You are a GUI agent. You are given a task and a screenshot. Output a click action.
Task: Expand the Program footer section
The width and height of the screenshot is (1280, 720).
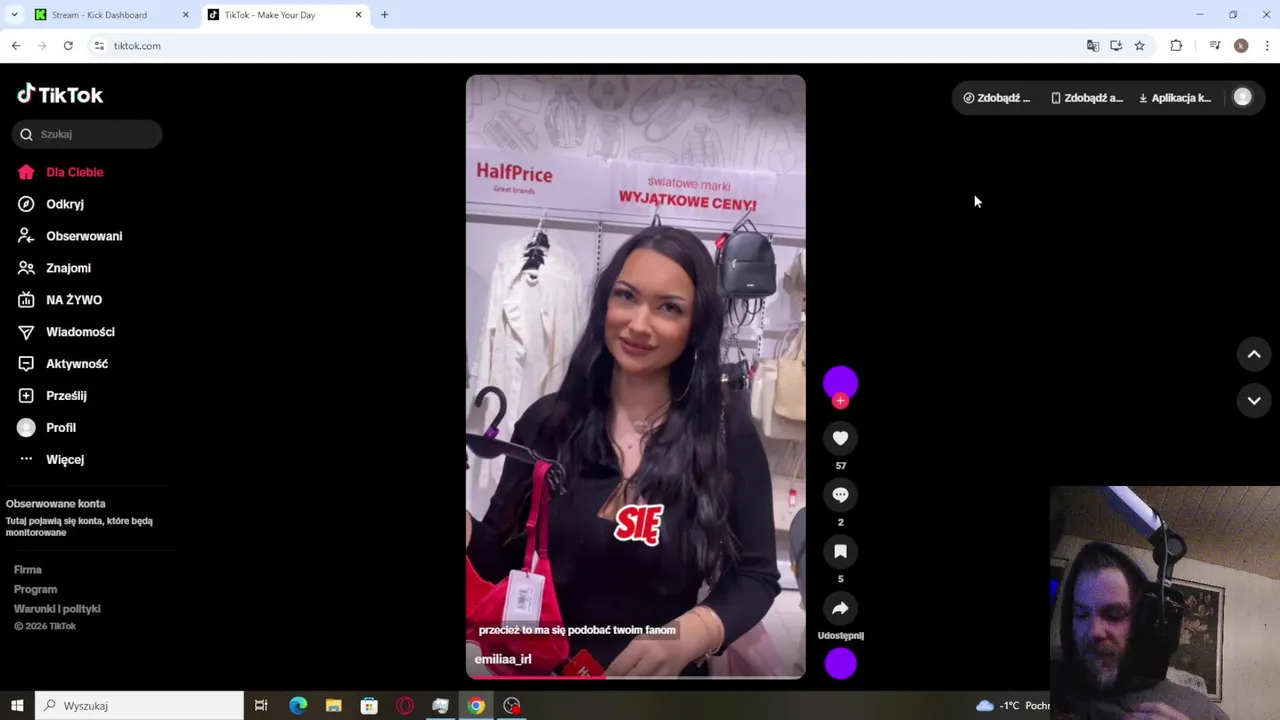tap(36, 590)
